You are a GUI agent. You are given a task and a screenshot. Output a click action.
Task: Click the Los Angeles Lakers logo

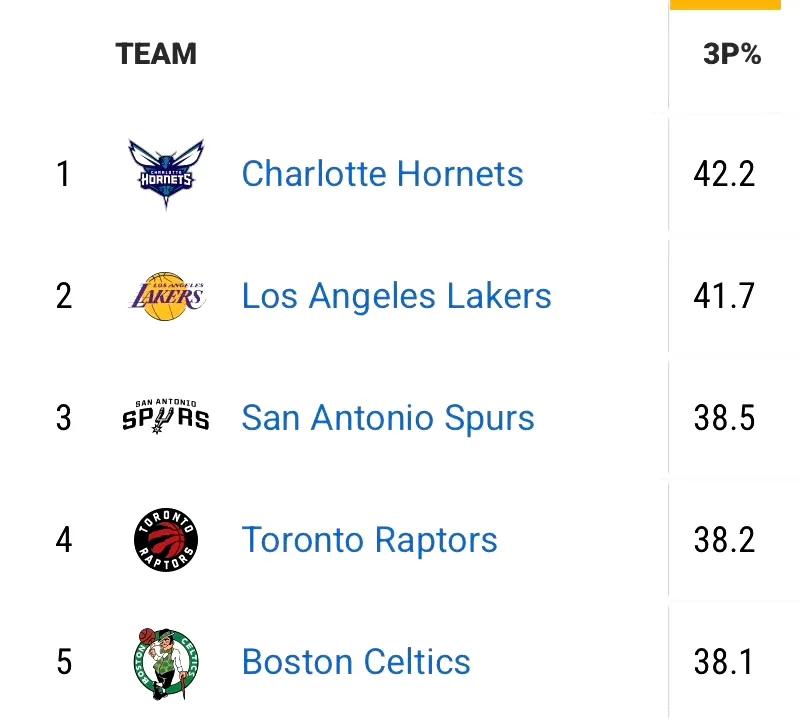point(166,296)
